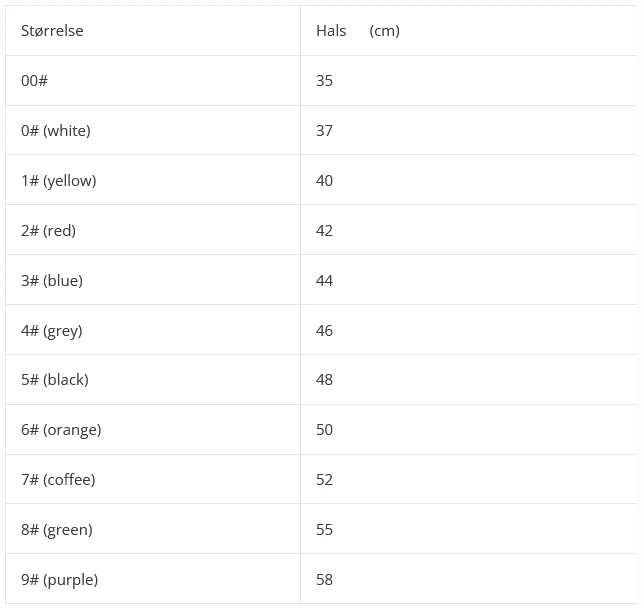642x609 pixels.
Task: Select the 4# (grey) size cell
Action: tap(52, 331)
